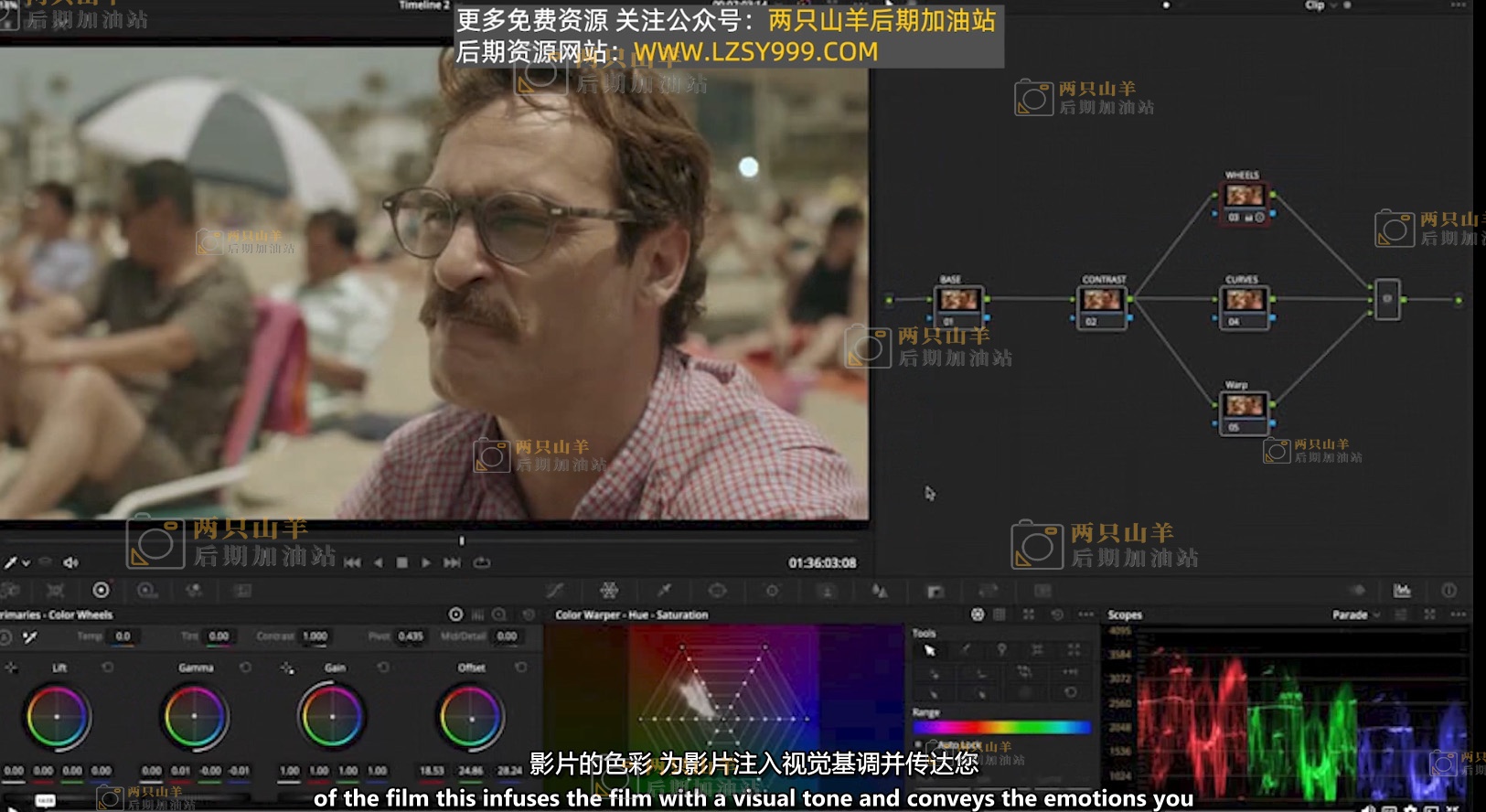1486x812 pixels.
Task: Switch Color Warper to grid mode
Action: (x=1000, y=614)
